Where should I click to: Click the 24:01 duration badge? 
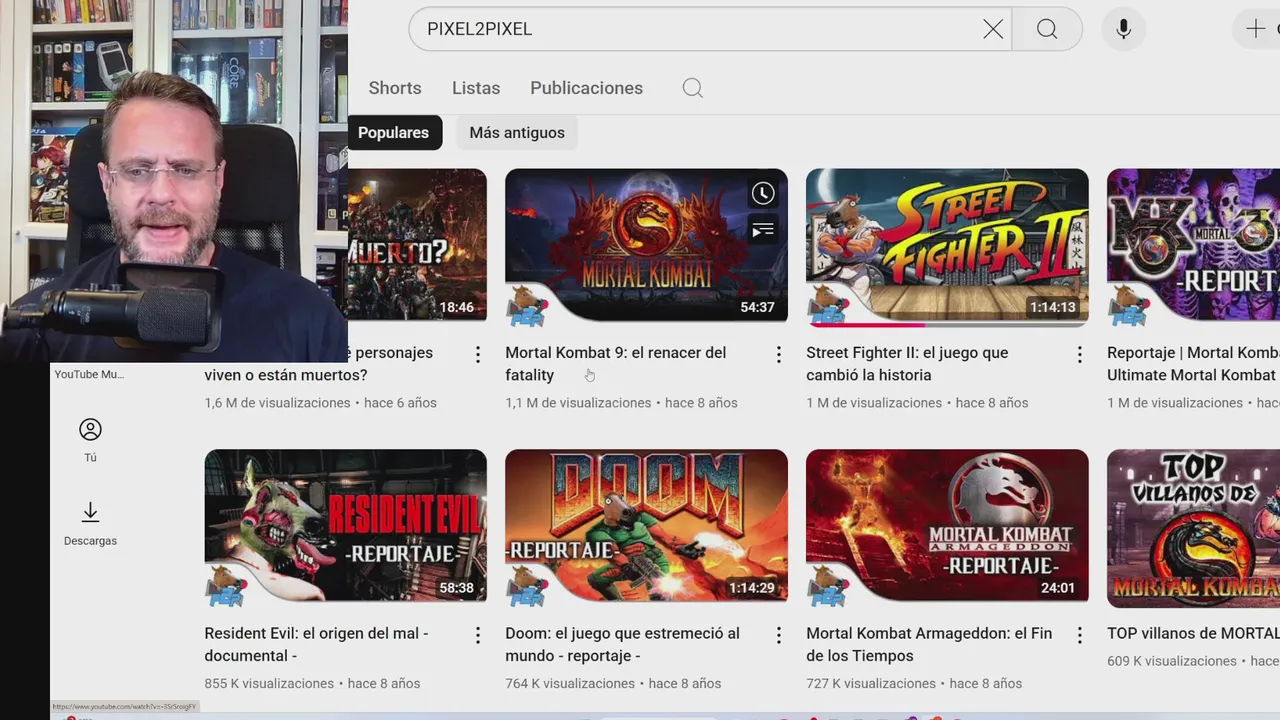pyautogui.click(x=1058, y=588)
